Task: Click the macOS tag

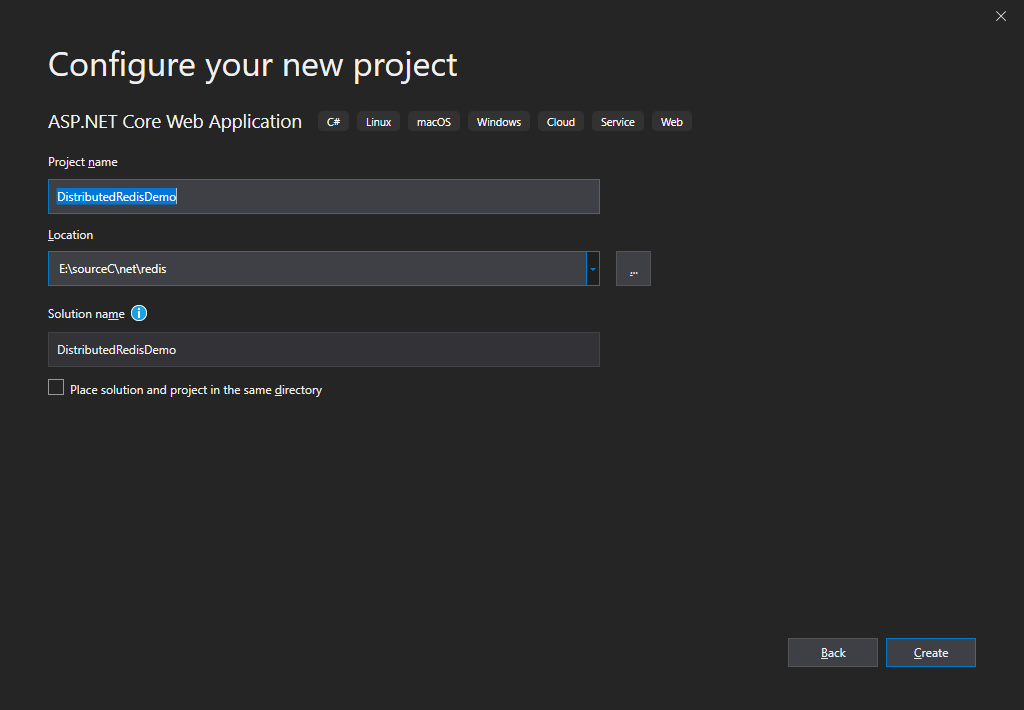Action: click(x=434, y=121)
